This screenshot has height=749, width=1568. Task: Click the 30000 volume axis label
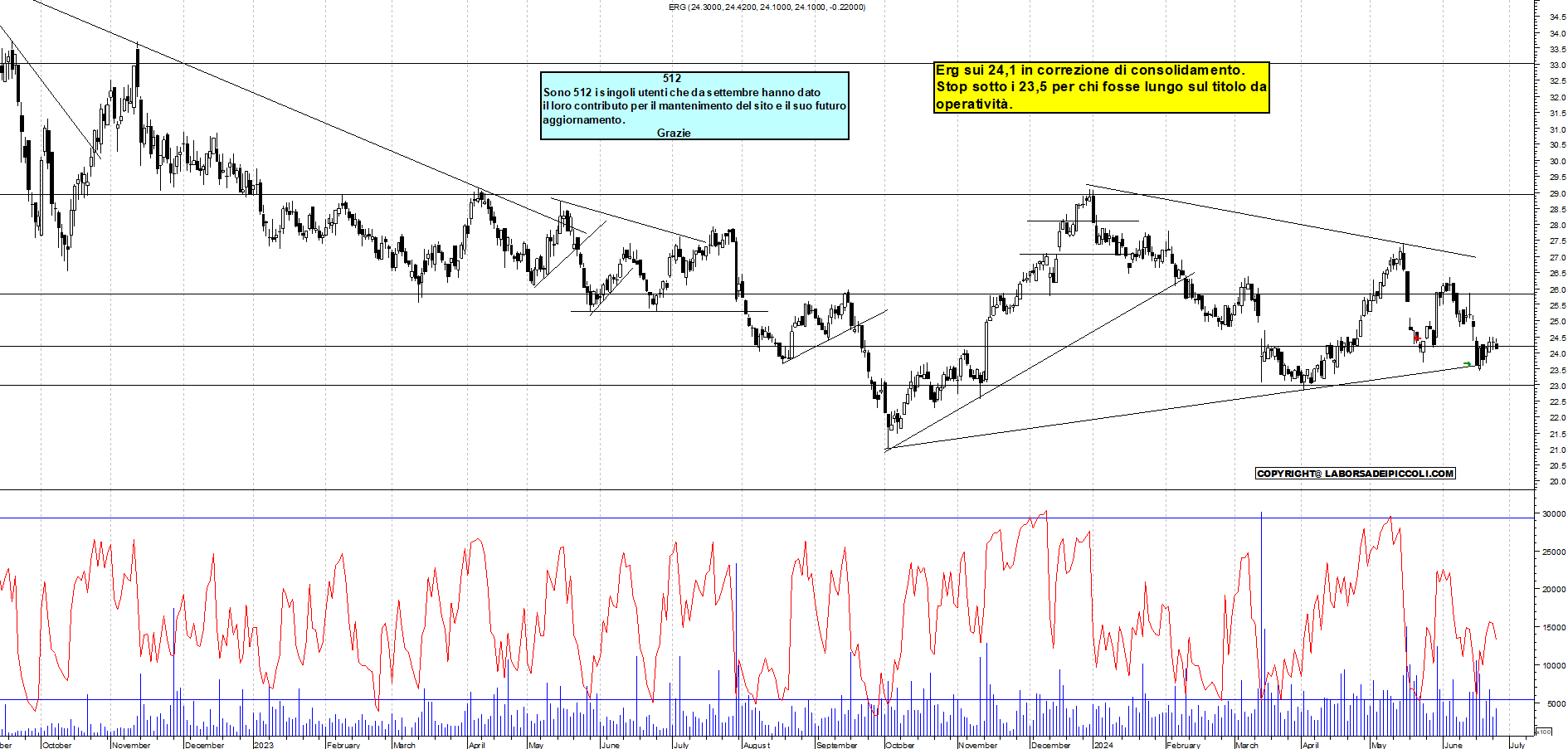coord(1554,514)
